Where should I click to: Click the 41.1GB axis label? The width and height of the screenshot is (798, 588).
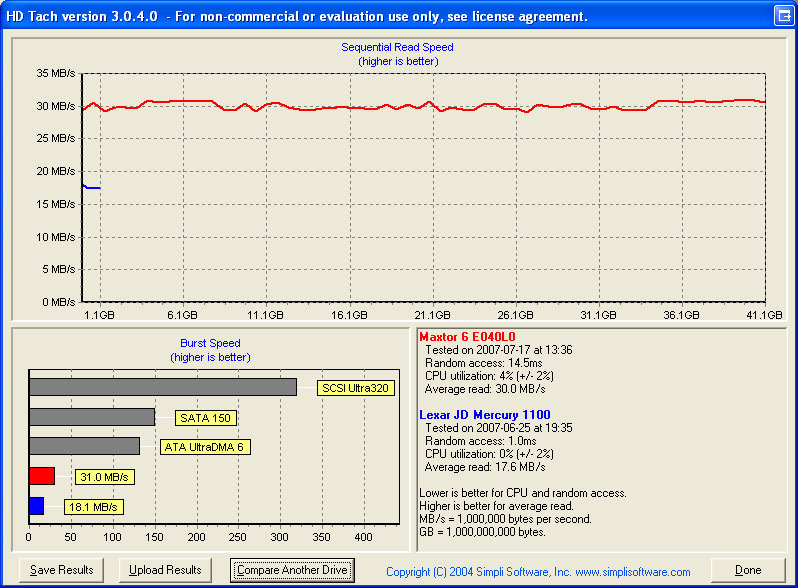pyautogui.click(x=764, y=315)
